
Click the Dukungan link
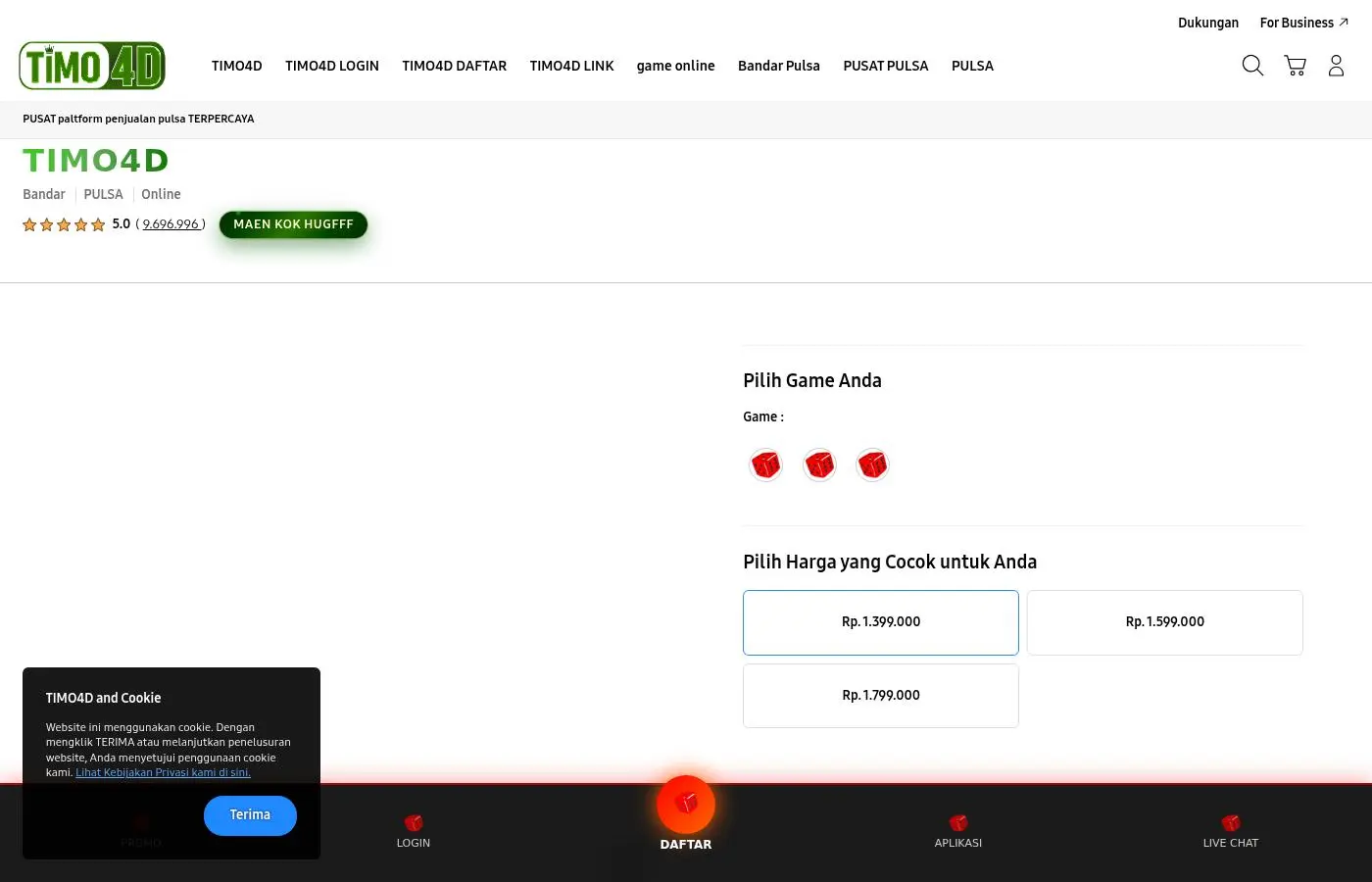click(x=1208, y=23)
